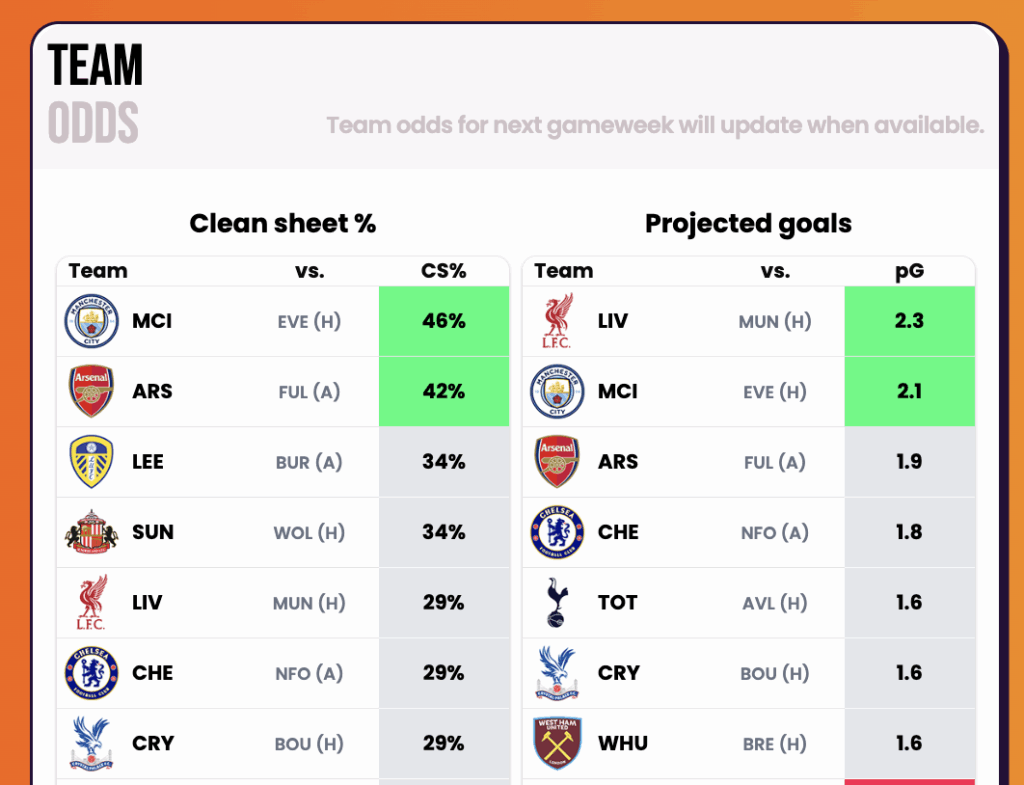The height and width of the screenshot is (785, 1024).
Task: Select the 2.3 projected goals cell for LIV
Action: [x=909, y=322]
